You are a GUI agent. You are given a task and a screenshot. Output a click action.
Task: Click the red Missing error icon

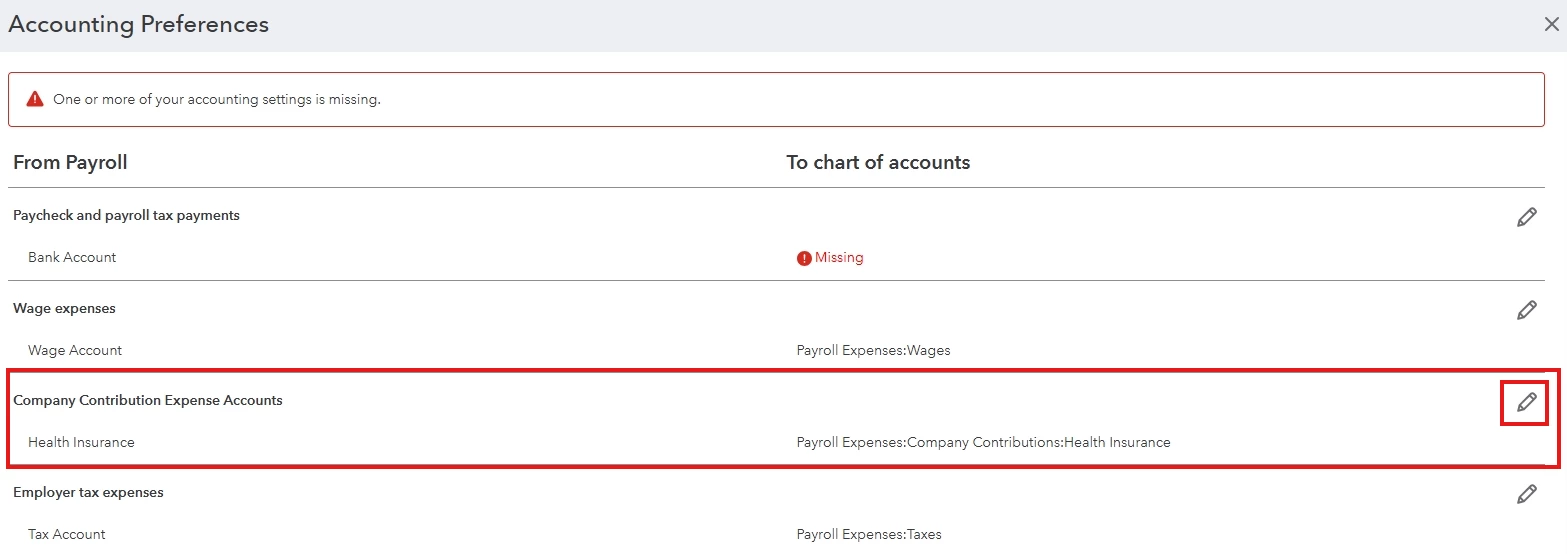click(804, 258)
